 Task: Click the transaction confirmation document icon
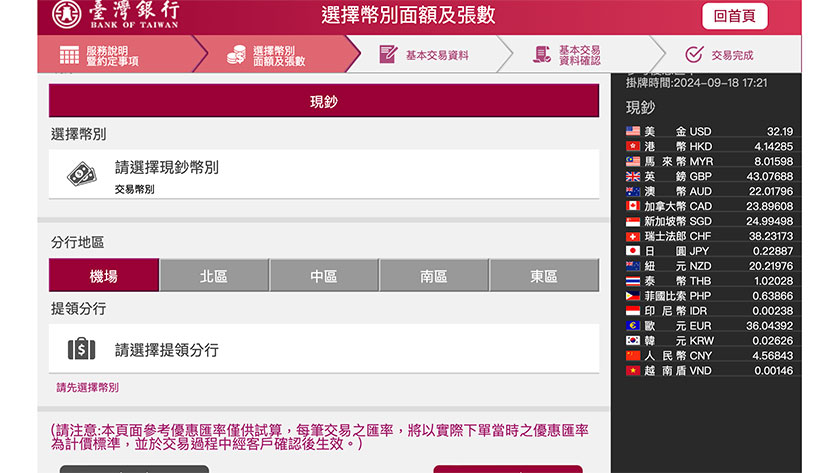(x=542, y=55)
